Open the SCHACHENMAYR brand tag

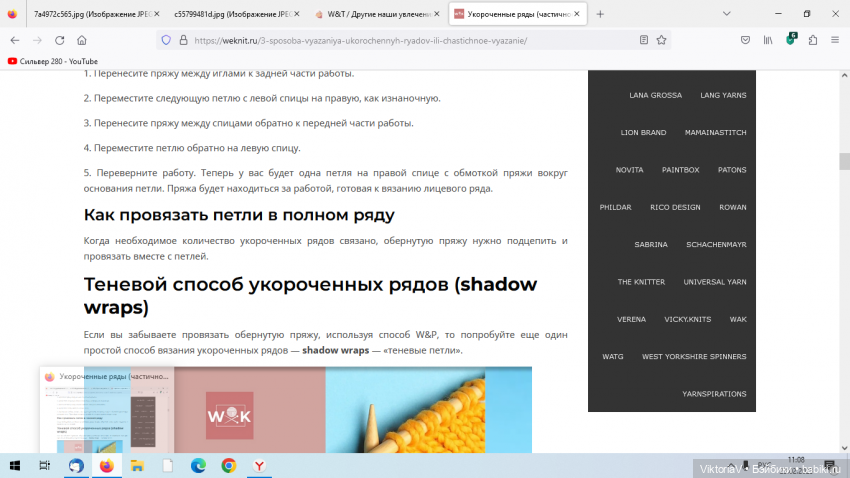coord(716,244)
